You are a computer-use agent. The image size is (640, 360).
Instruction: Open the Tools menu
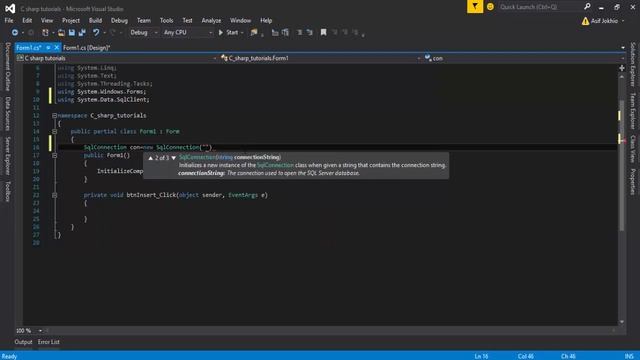pyautogui.click(x=166, y=20)
